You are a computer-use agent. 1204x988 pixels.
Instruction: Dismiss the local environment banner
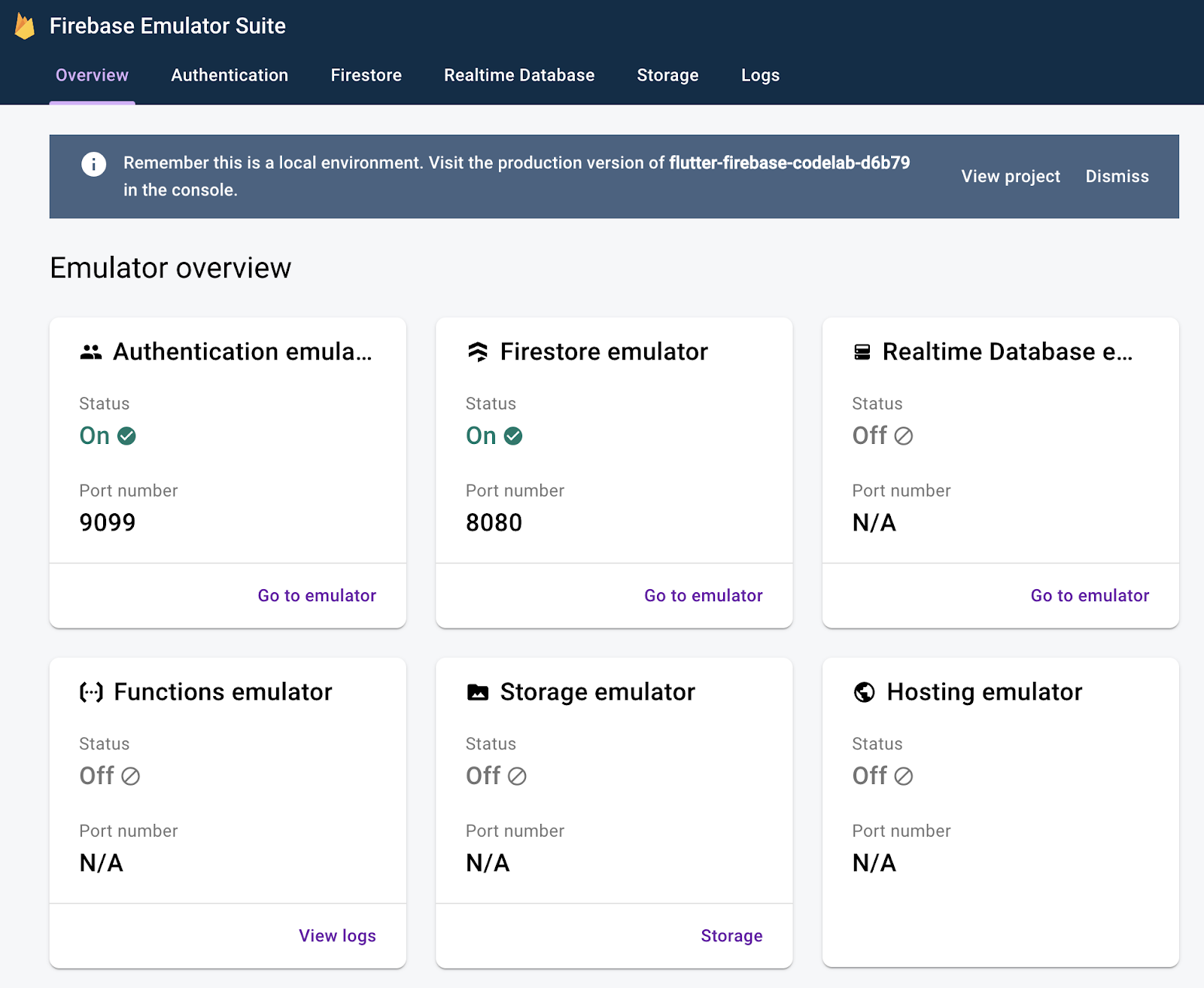(x=1117, y=177)
